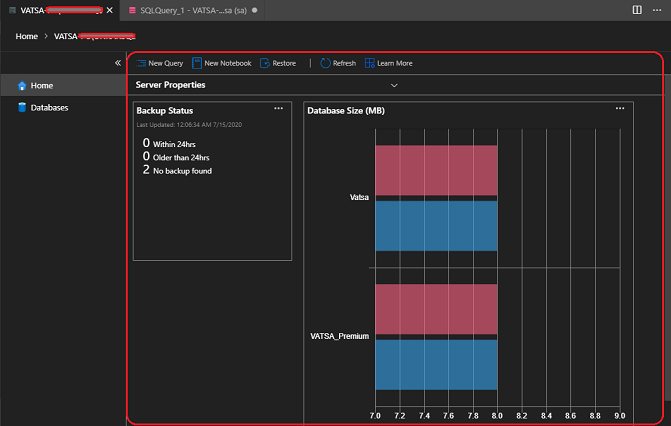671x426 pixels.
Task: Select the VATSA dashboard tab
Action: [x=60, y=10]
